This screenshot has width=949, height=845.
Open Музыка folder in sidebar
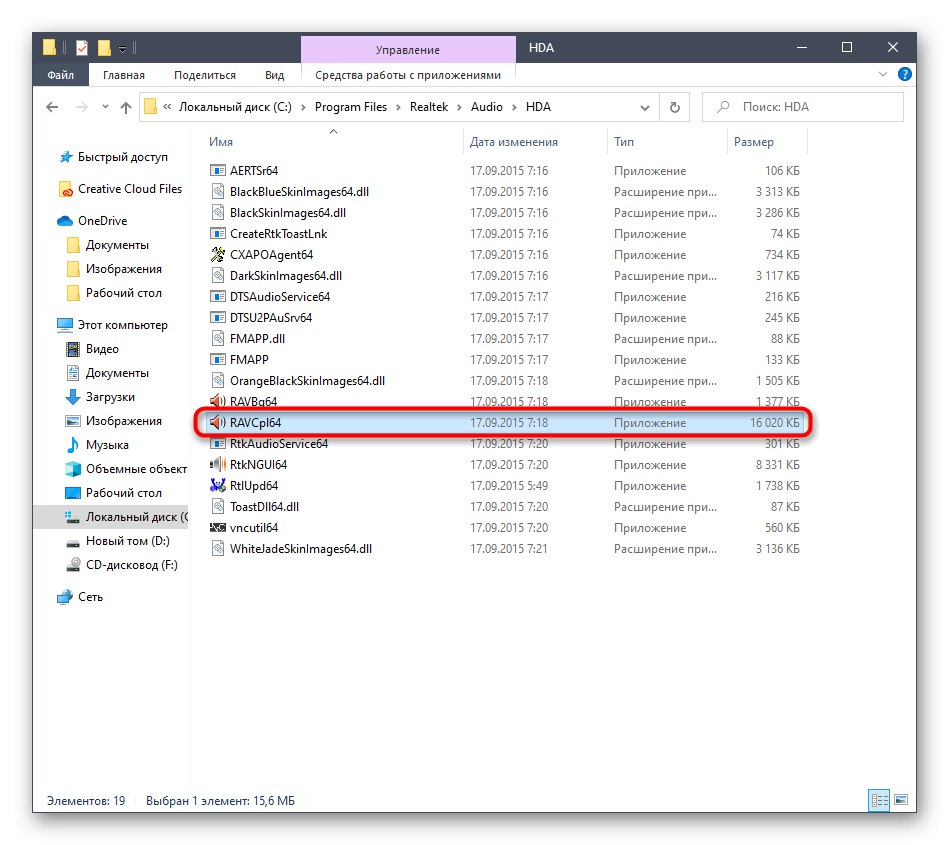coord(97,445)
